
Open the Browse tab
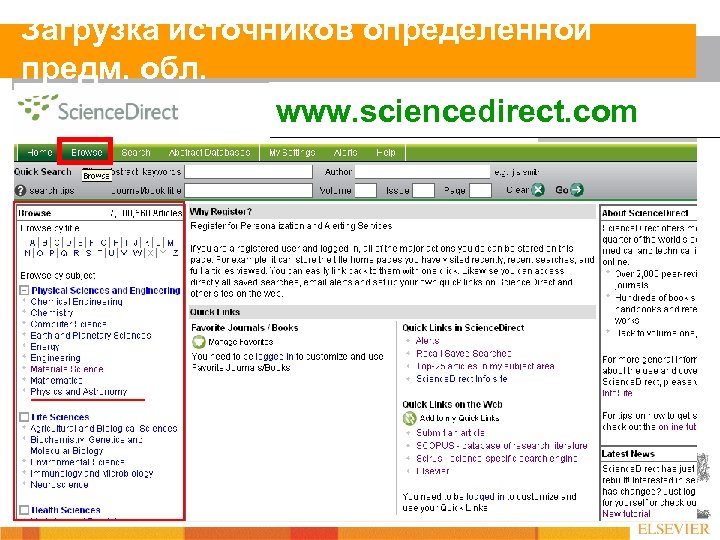86,152
